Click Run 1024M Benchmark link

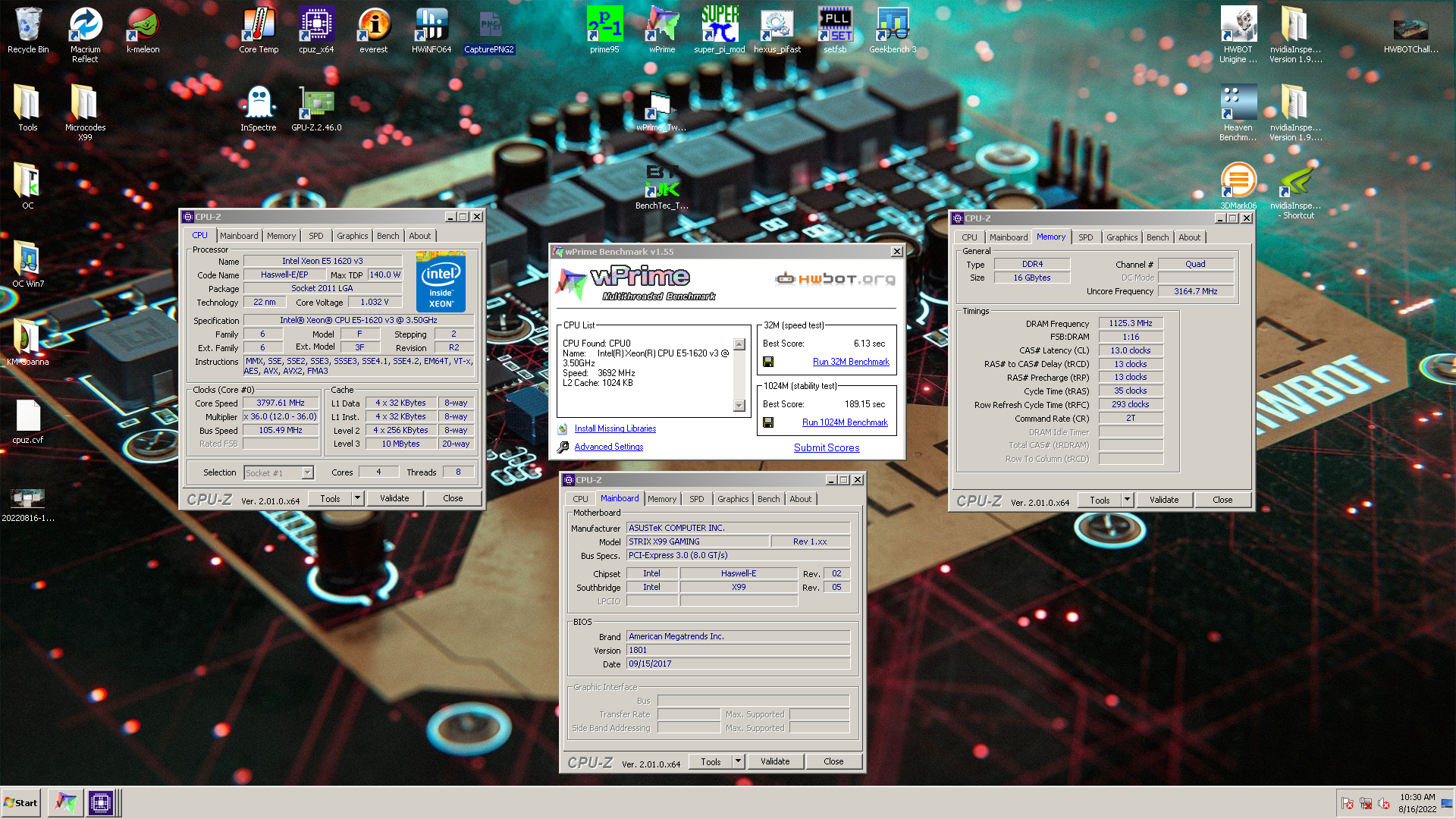[x=845, y=422]
